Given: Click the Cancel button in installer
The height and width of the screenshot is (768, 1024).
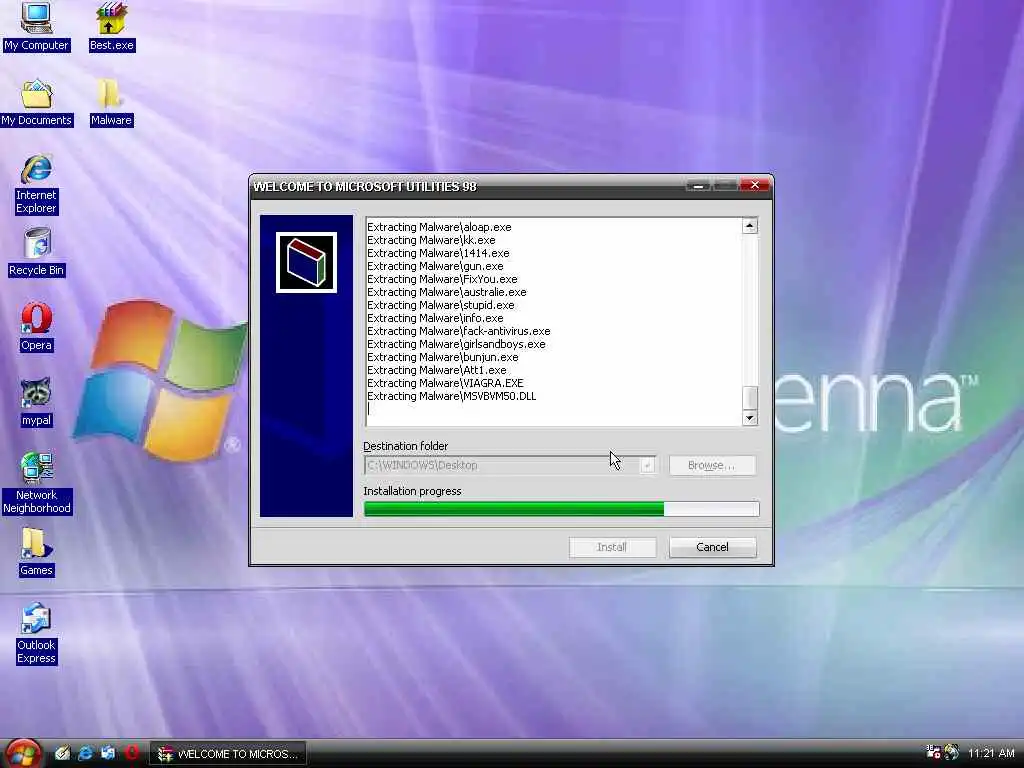Looking at the screenshot, I should [712, 547].
